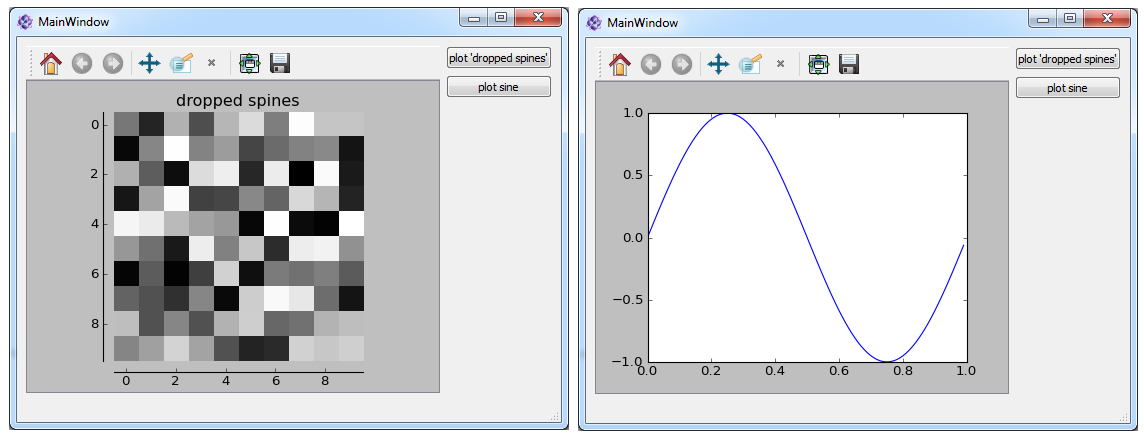Activate Zoom-to-rectangle tool in sine plot window

(750, 64)
